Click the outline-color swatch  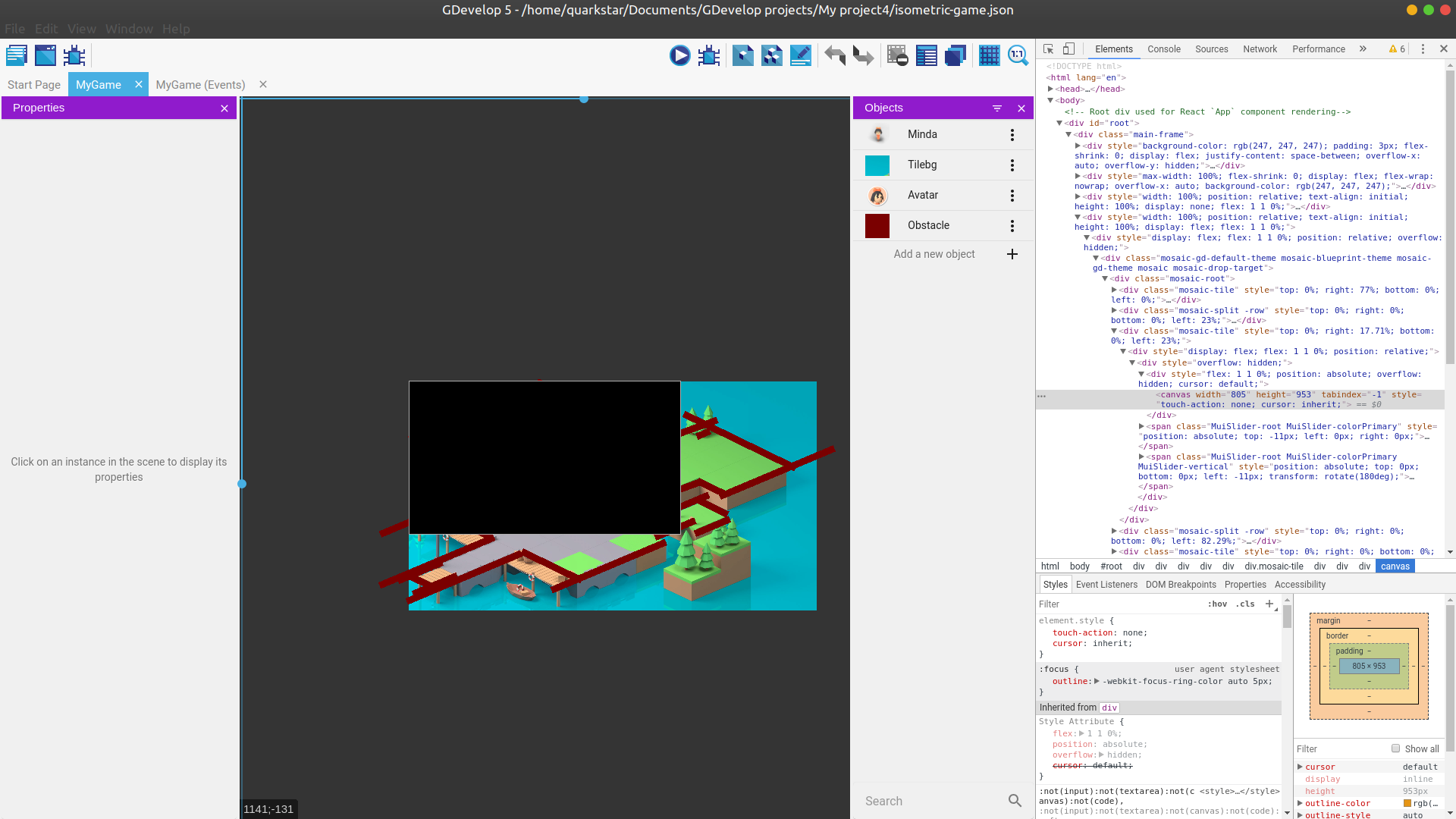tap(1407, 803)
